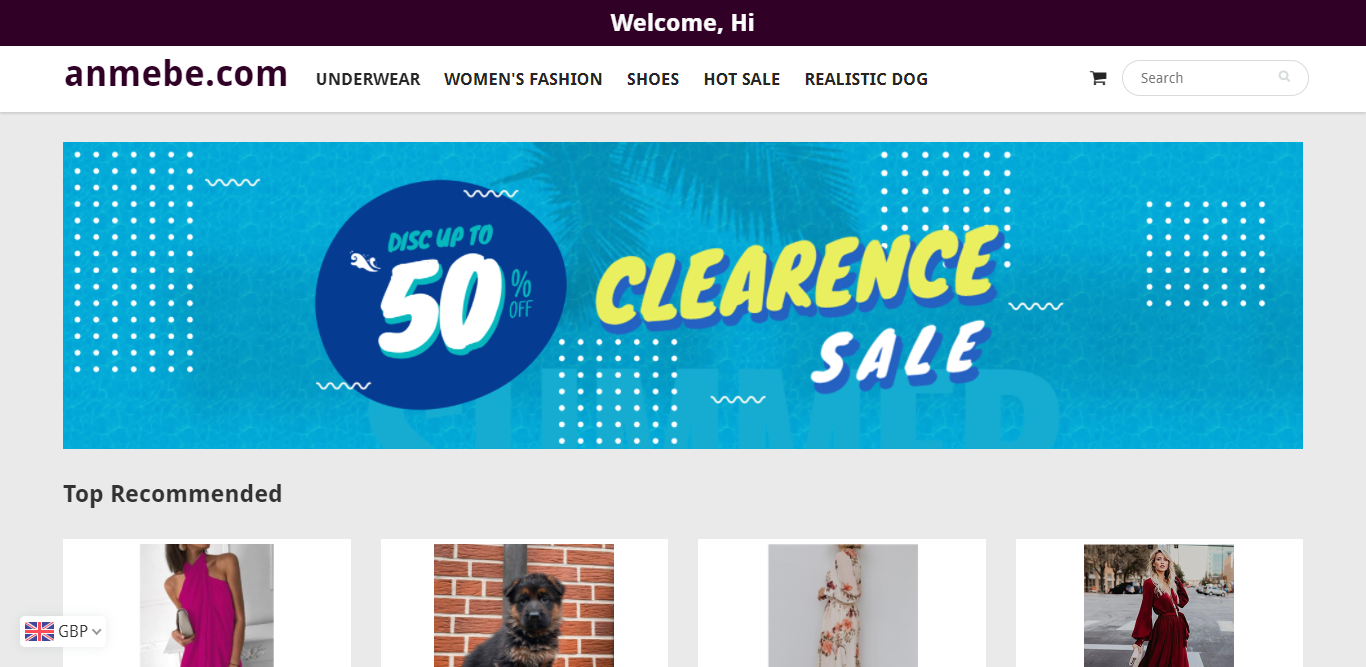This screenshot has width=1366, height=667.
Task: Open the Clearence Sale banner
Action: pyautogui.click(x=683, y=295)
